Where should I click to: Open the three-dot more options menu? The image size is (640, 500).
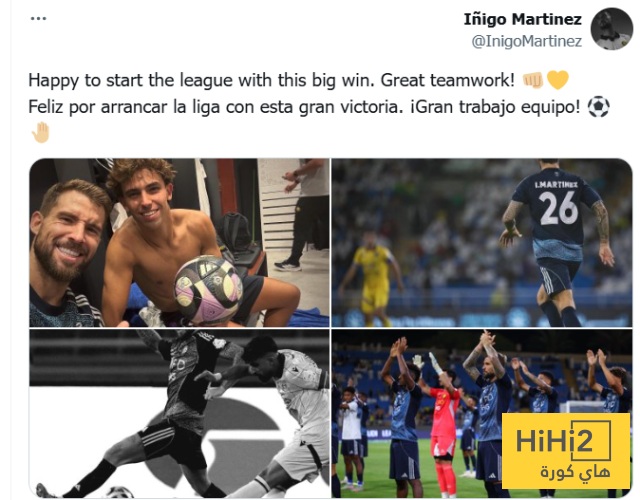[38, 18]
